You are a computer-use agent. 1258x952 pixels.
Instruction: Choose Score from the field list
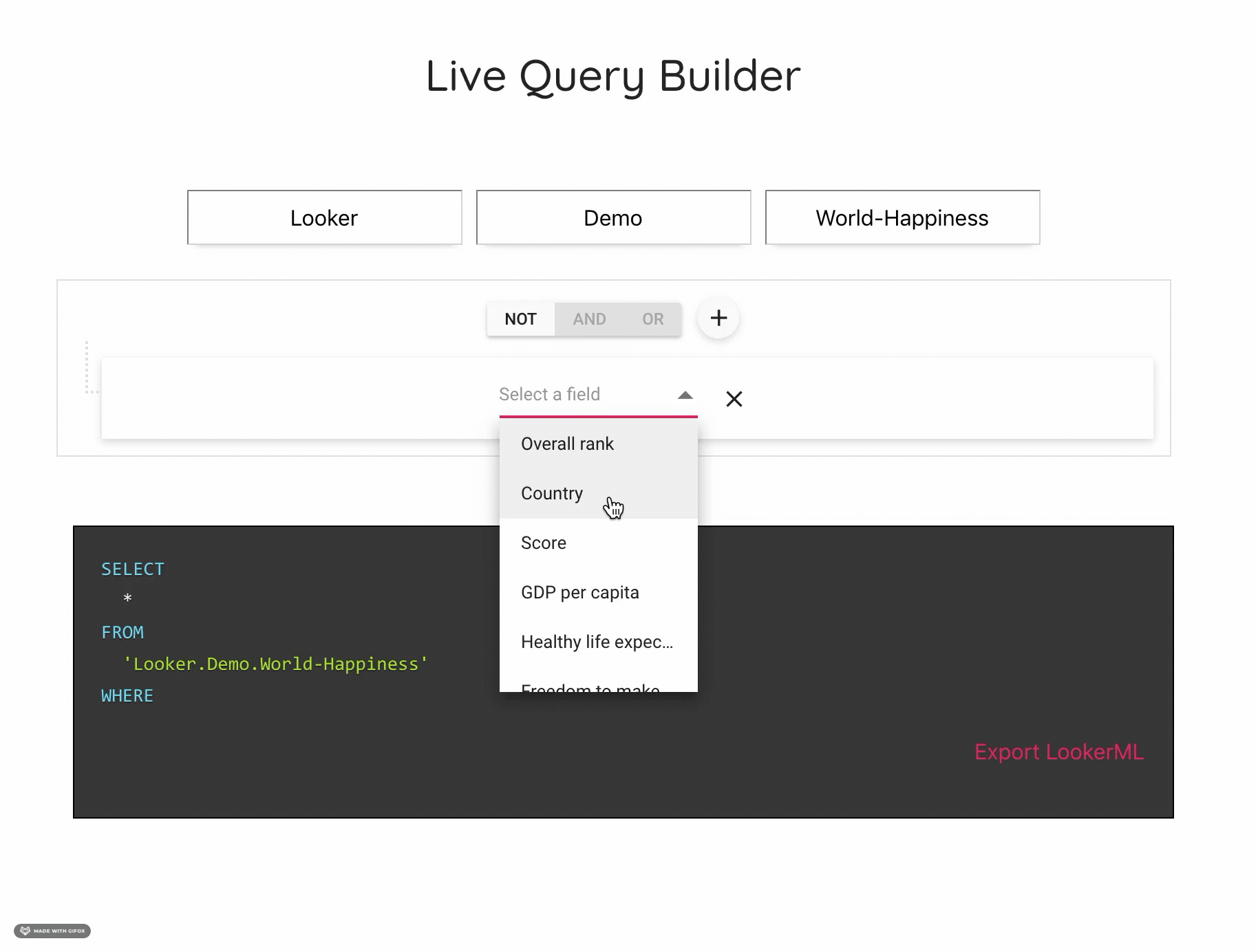(x=598, y=543)
